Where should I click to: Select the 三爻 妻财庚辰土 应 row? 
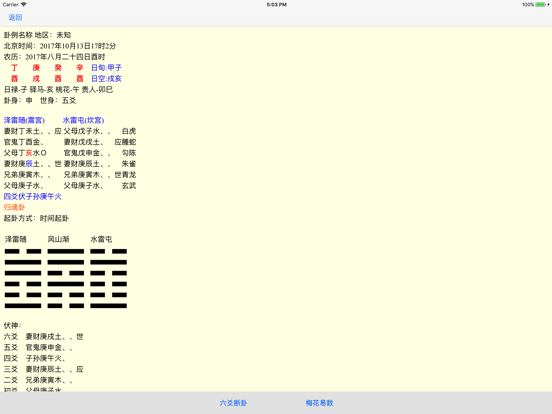43,369
